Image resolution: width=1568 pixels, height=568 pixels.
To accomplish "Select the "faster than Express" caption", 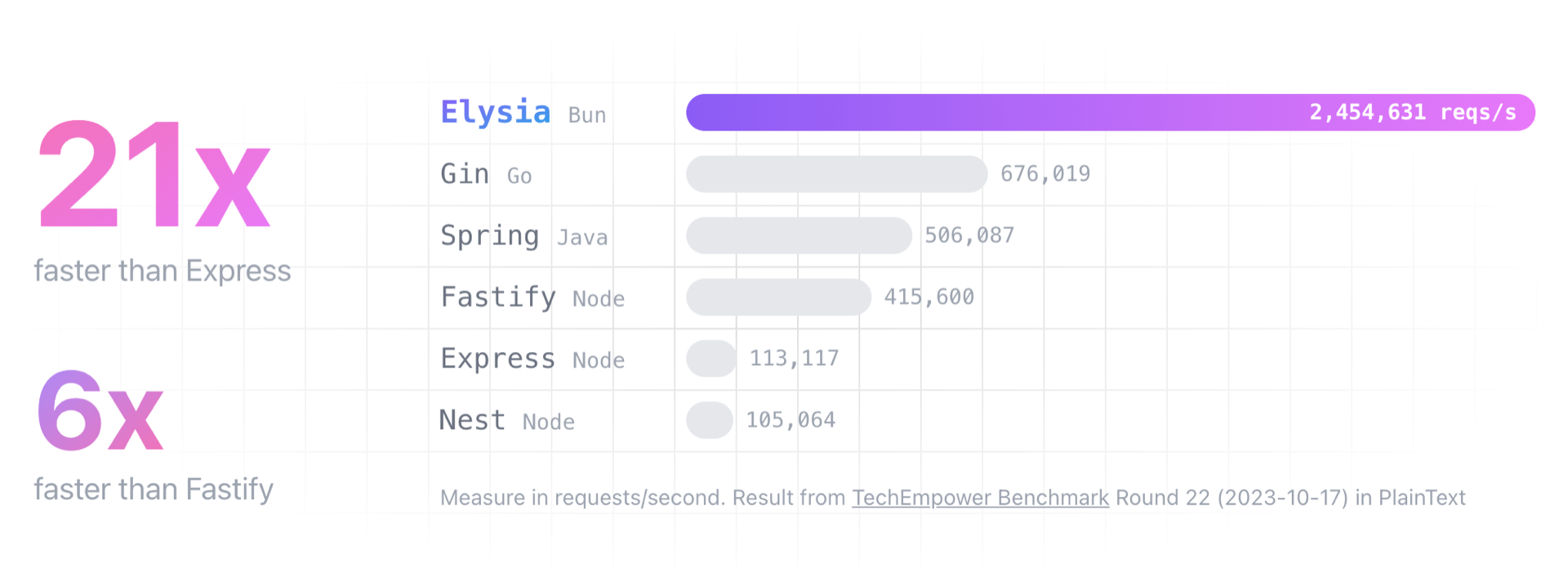I will click(x=163, y=271).
